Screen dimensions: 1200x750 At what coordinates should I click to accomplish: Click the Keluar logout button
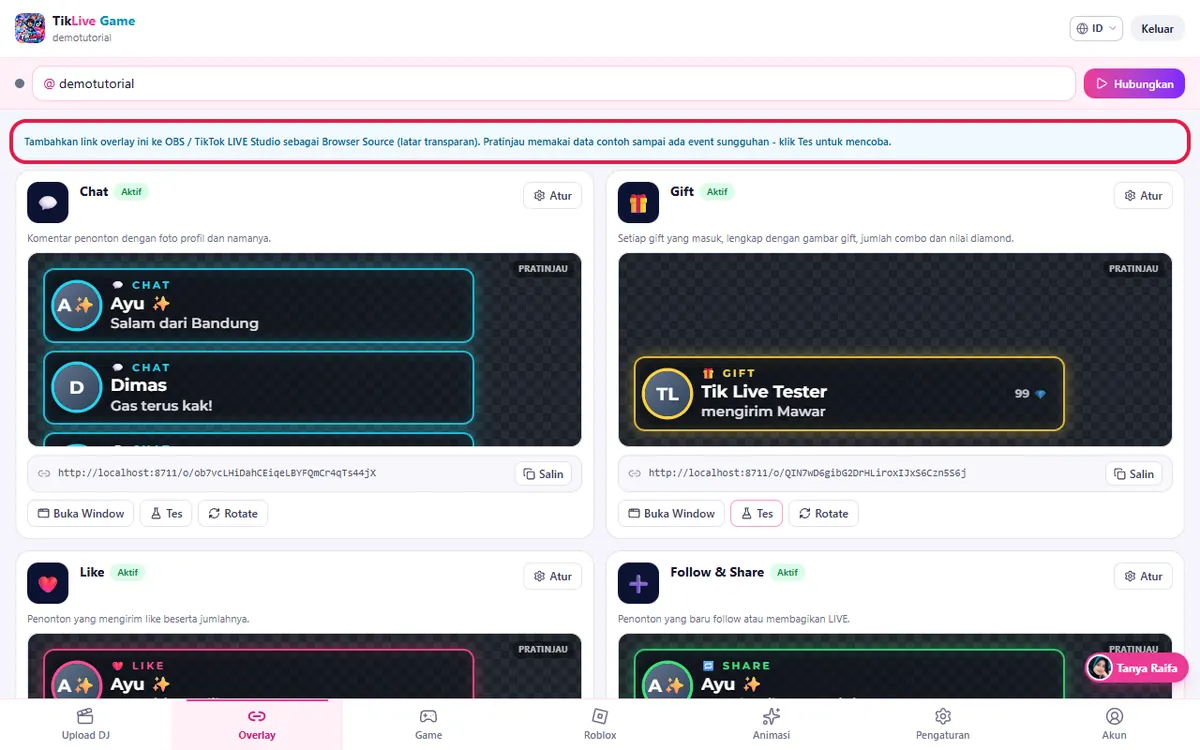point(1157,28)
